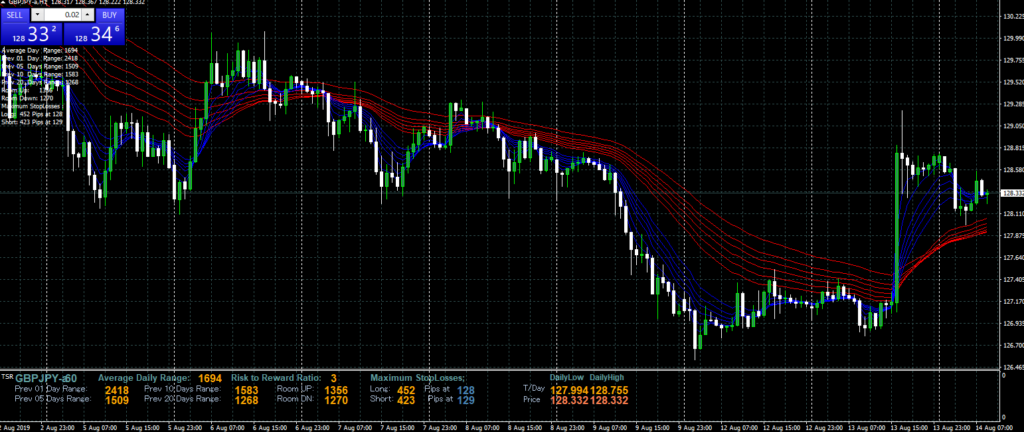
Task: Click the Long stop loss value 452
Action: (x=407, y=389)
